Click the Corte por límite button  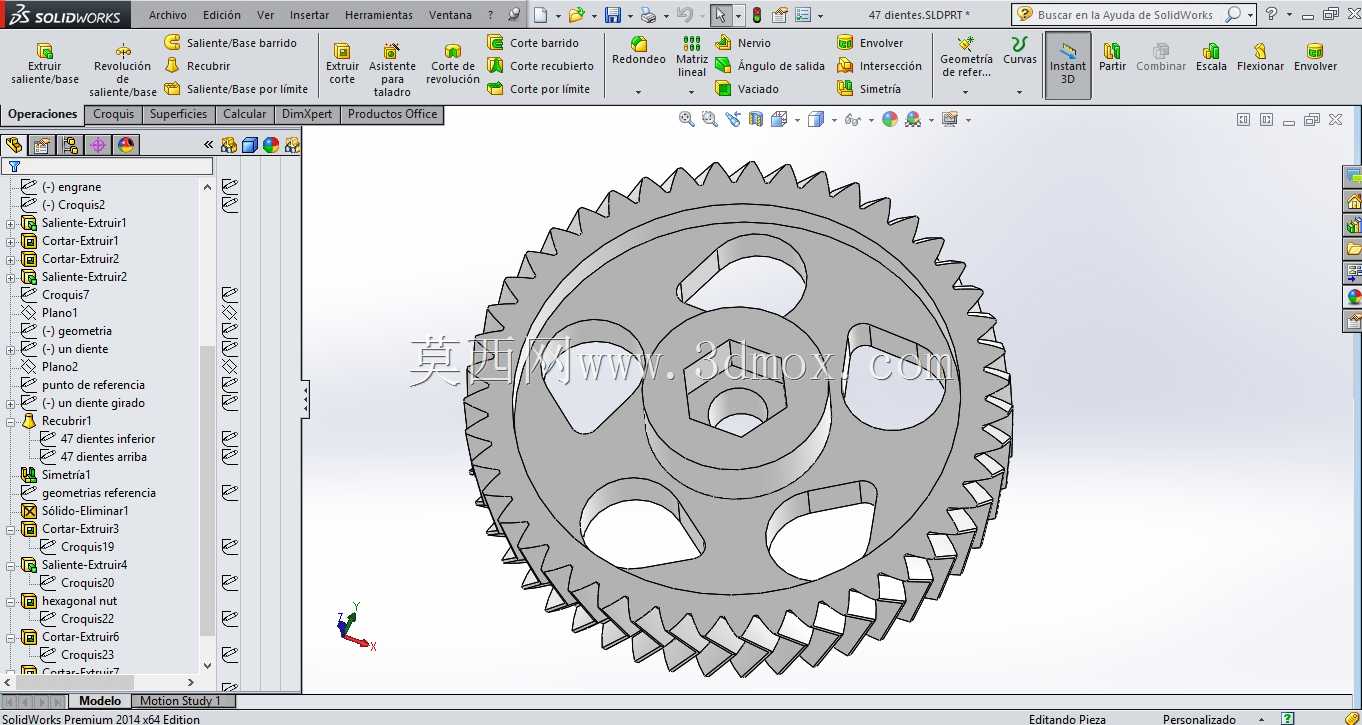tap(538, 89)
